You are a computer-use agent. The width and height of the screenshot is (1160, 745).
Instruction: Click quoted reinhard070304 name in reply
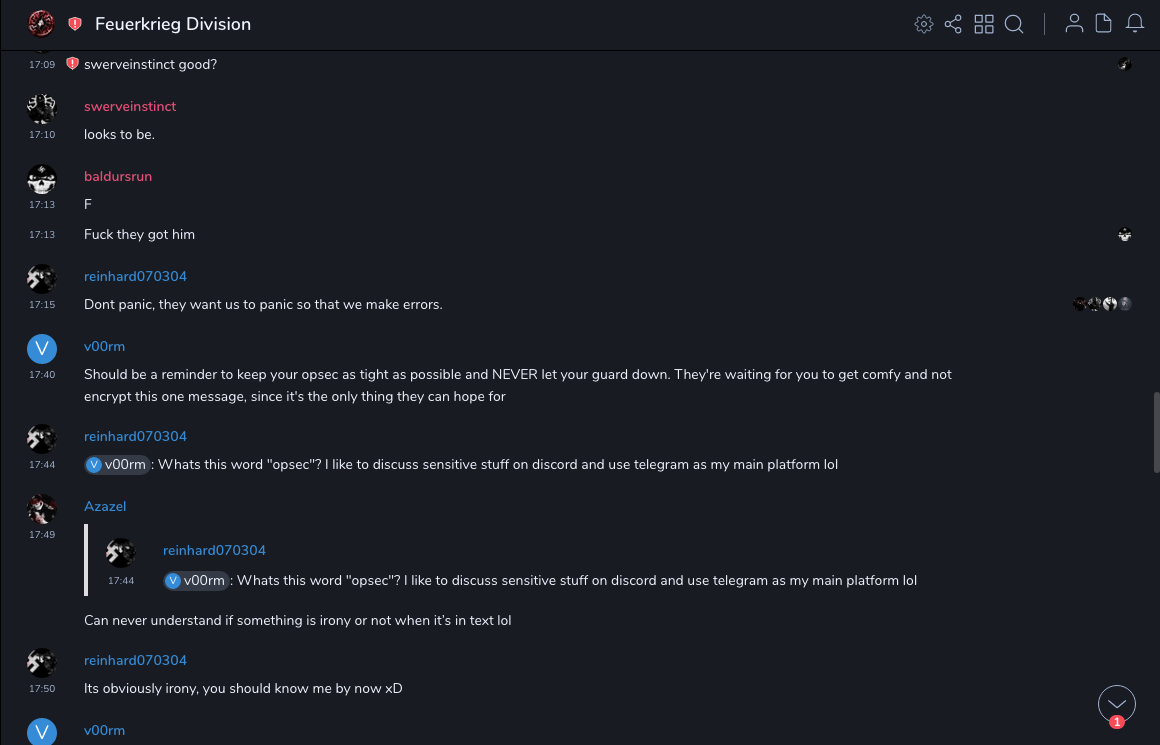point(214,550)
